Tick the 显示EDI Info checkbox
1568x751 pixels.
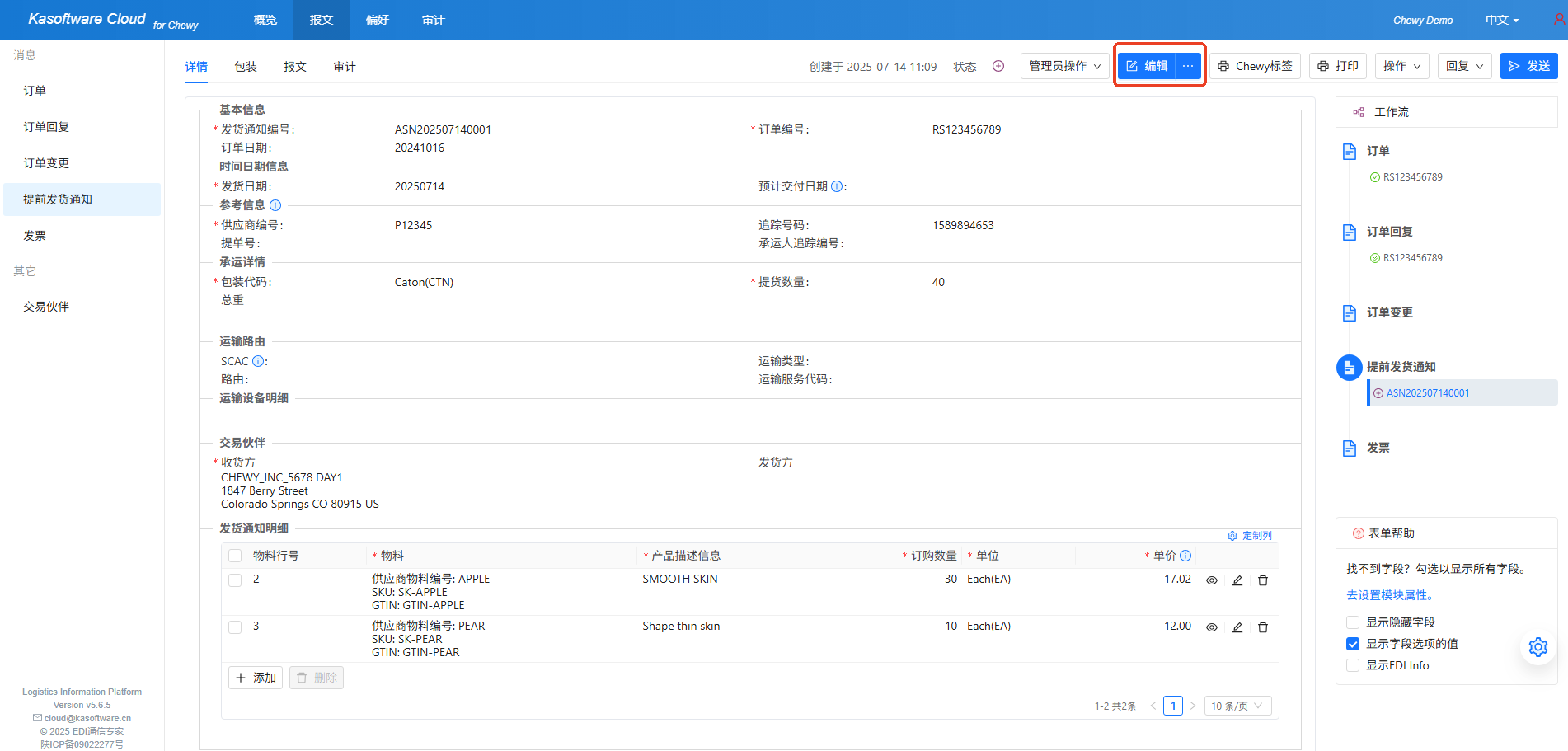click(1353, 665)
